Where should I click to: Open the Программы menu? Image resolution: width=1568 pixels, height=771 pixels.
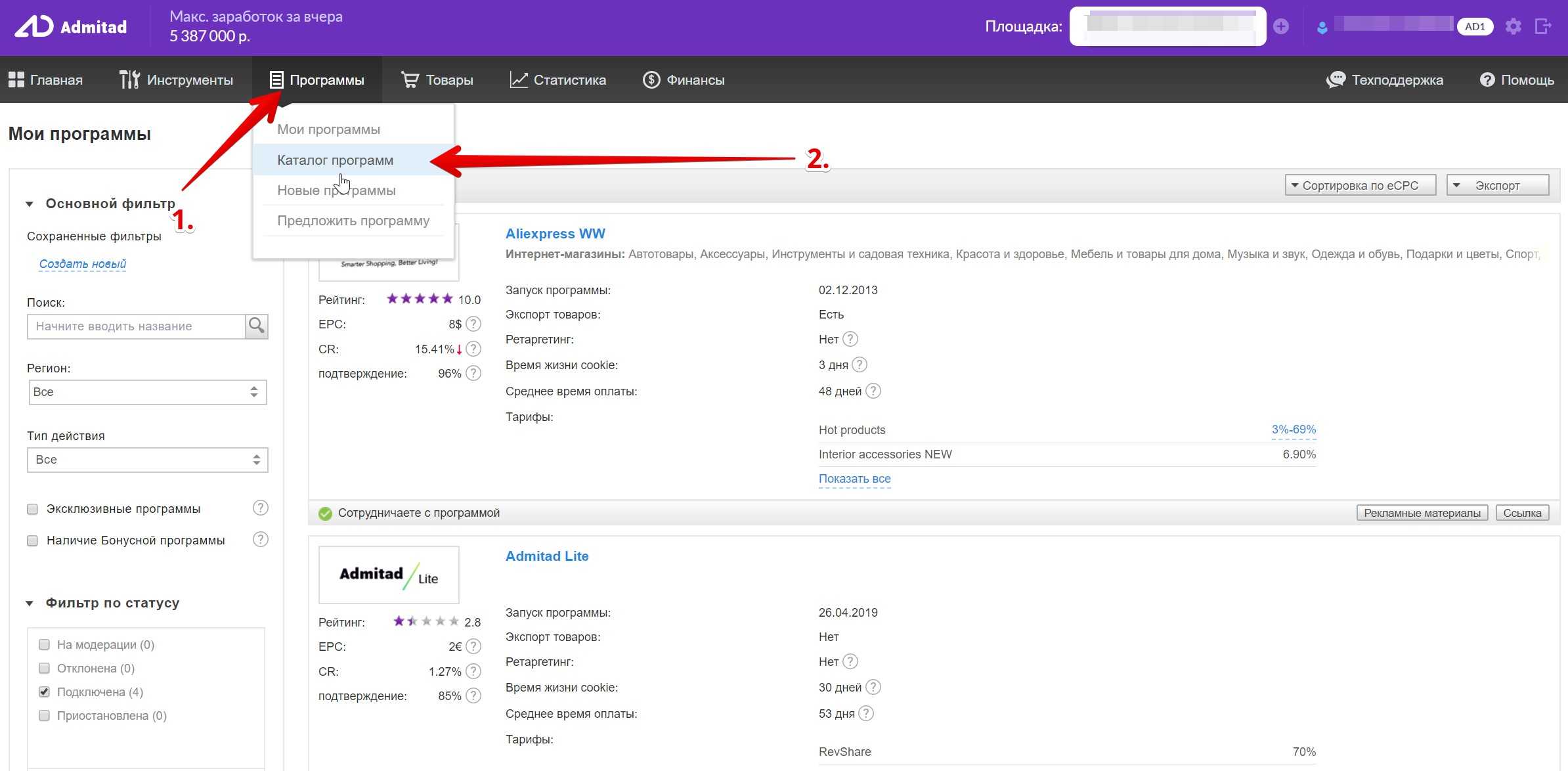[x=317, y=80]
